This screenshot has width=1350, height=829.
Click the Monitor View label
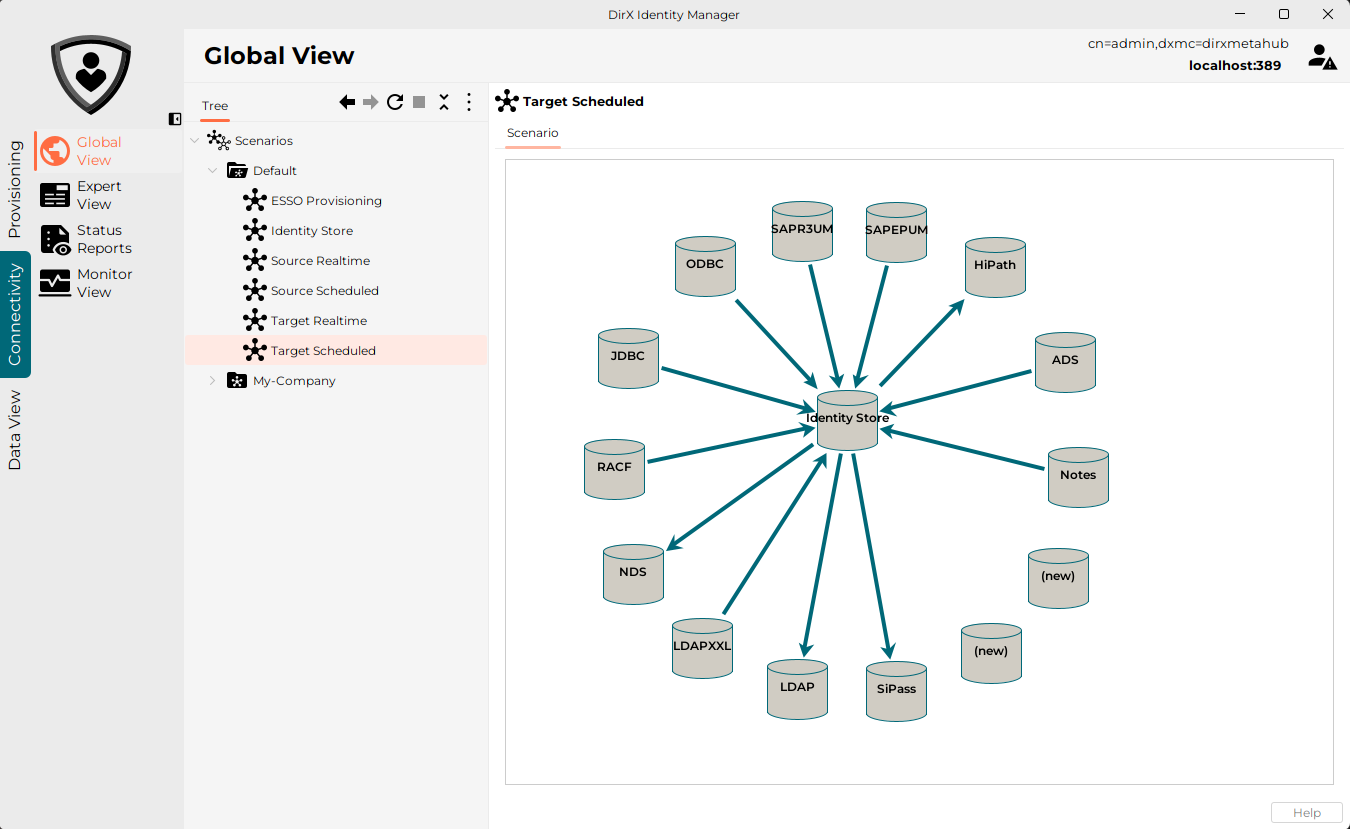(104, 283)
